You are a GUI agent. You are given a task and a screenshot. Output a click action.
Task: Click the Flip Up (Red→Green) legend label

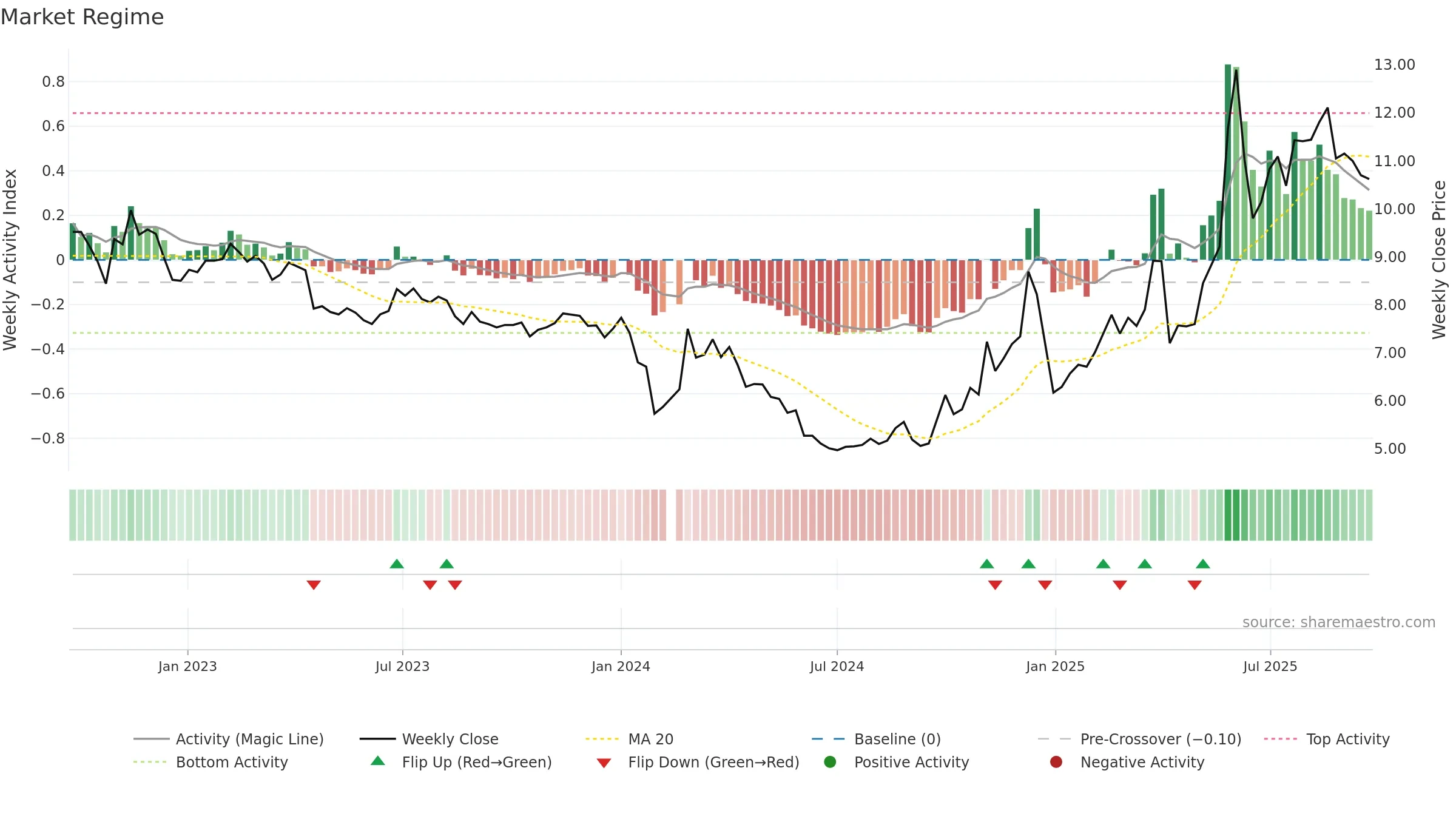click(477, 762)
